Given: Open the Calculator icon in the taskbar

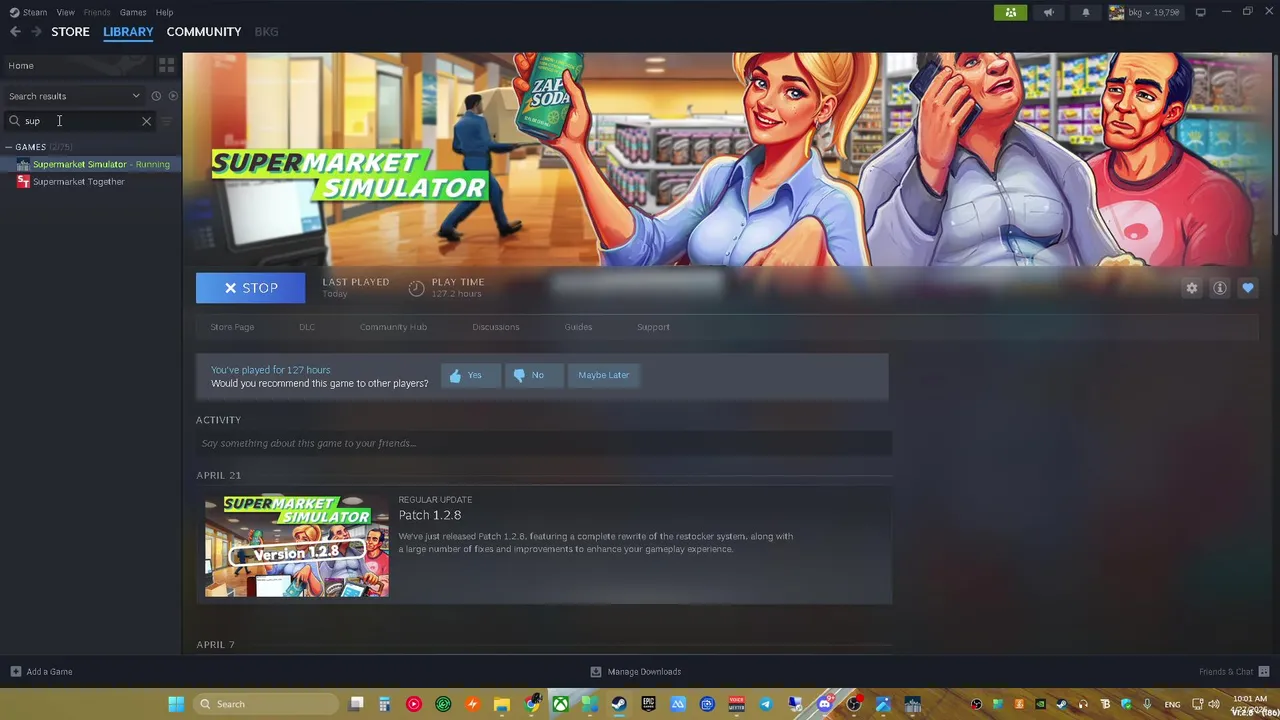Looking at the screenshot, I should [x=384, y=704].
